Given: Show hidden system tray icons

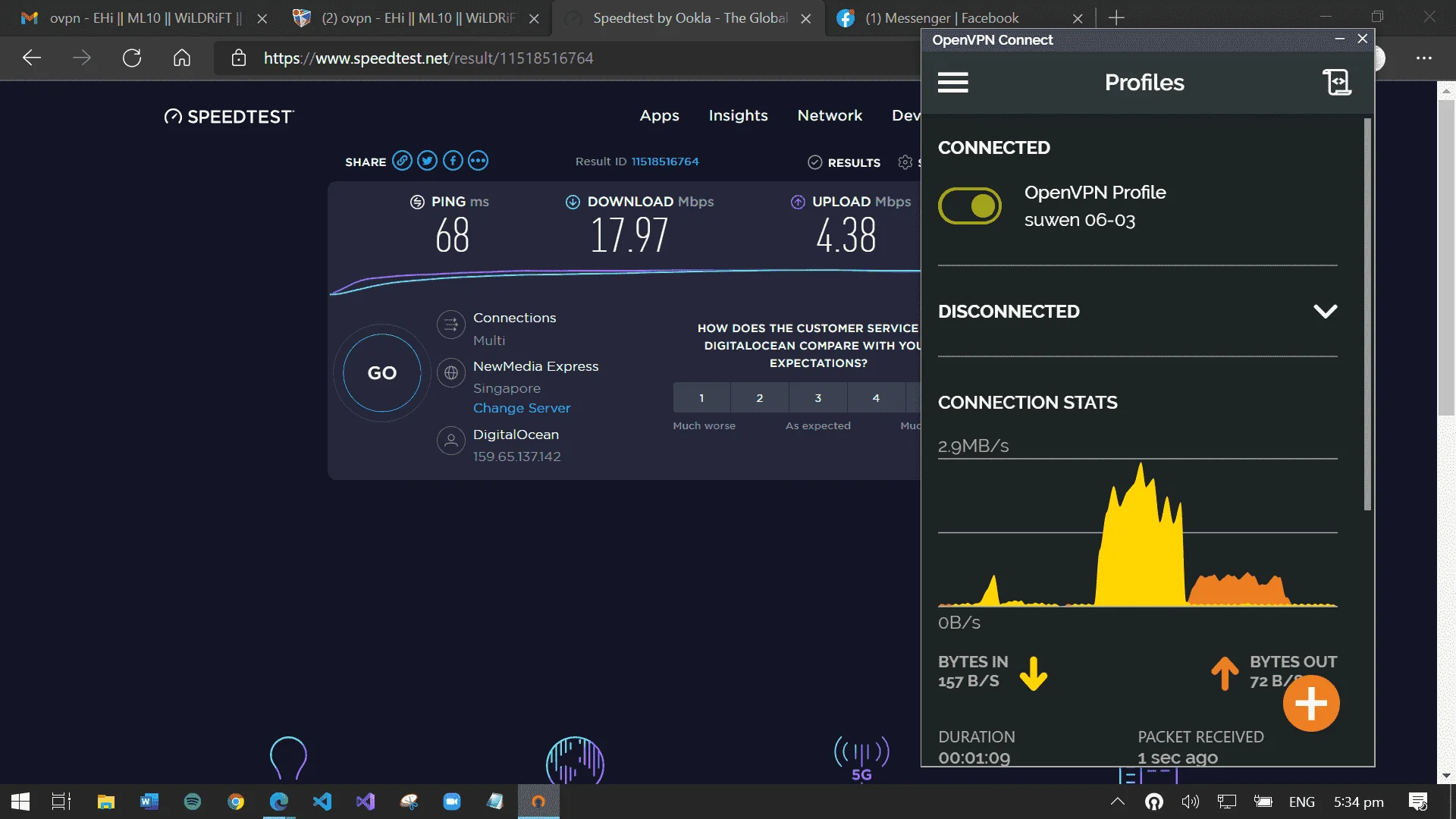Looking at the screenshot, I should coord(1117,802).
